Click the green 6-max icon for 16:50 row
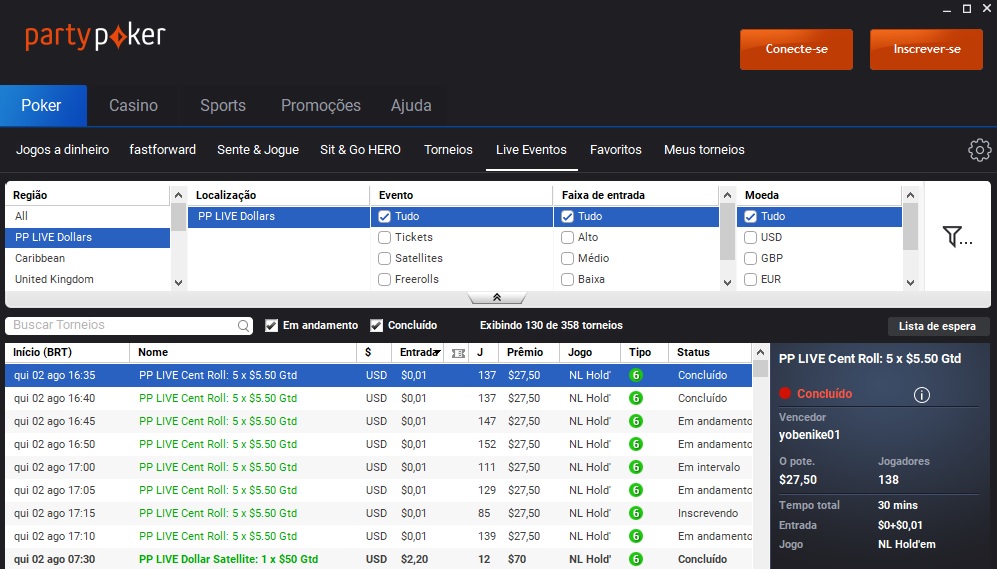 (635, 444)
